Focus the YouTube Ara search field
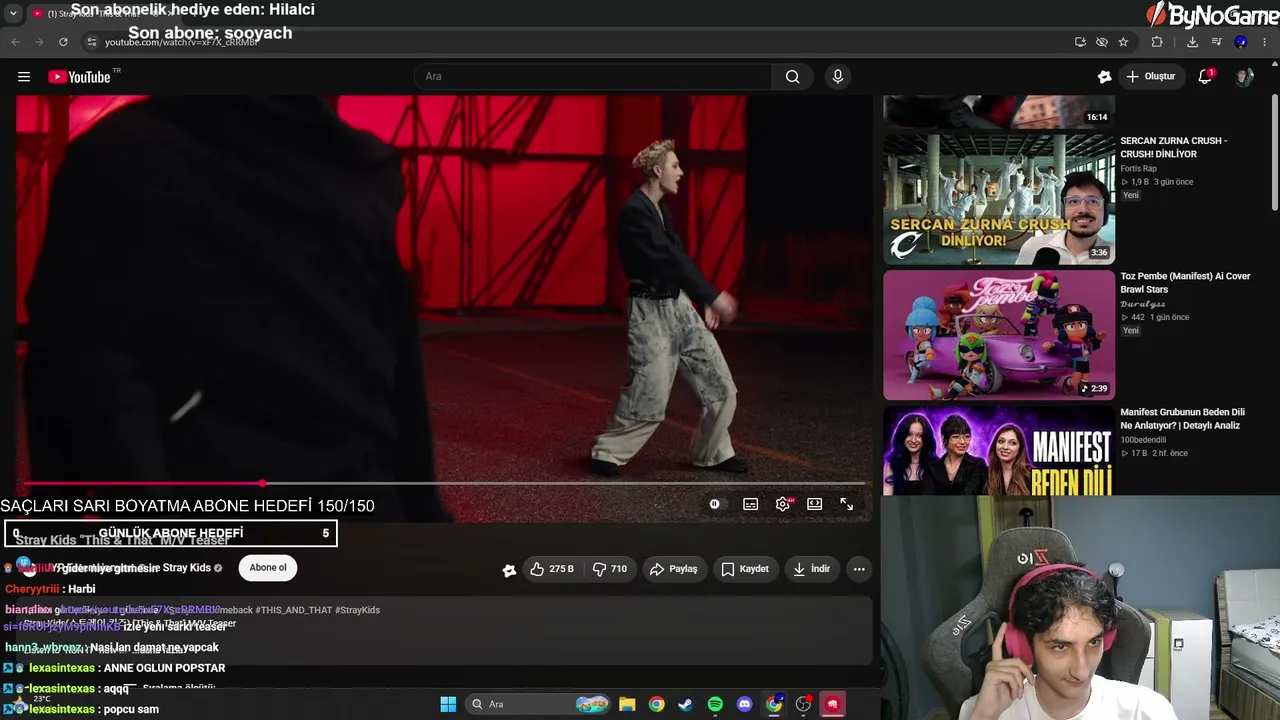Viewport: 1280px width, 720px height. pyautogui.click(x=593, y=77)
